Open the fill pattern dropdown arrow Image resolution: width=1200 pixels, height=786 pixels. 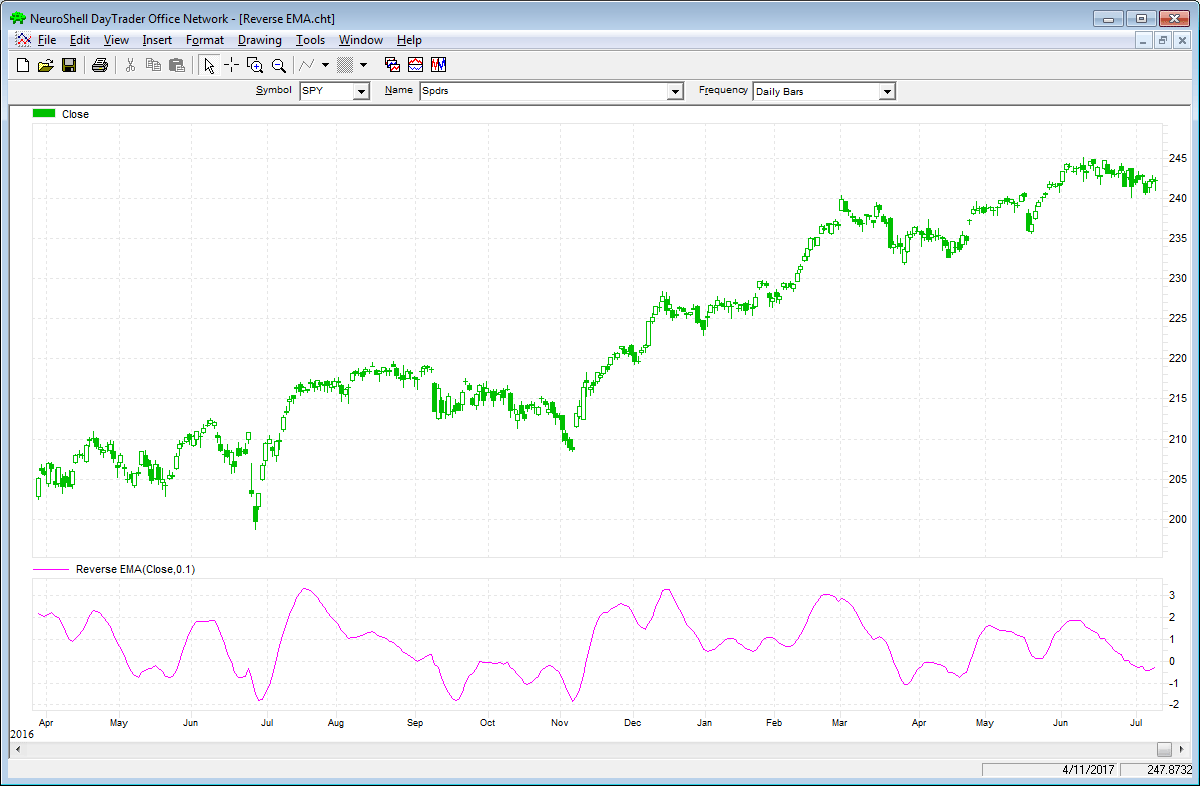coord(363,65)
